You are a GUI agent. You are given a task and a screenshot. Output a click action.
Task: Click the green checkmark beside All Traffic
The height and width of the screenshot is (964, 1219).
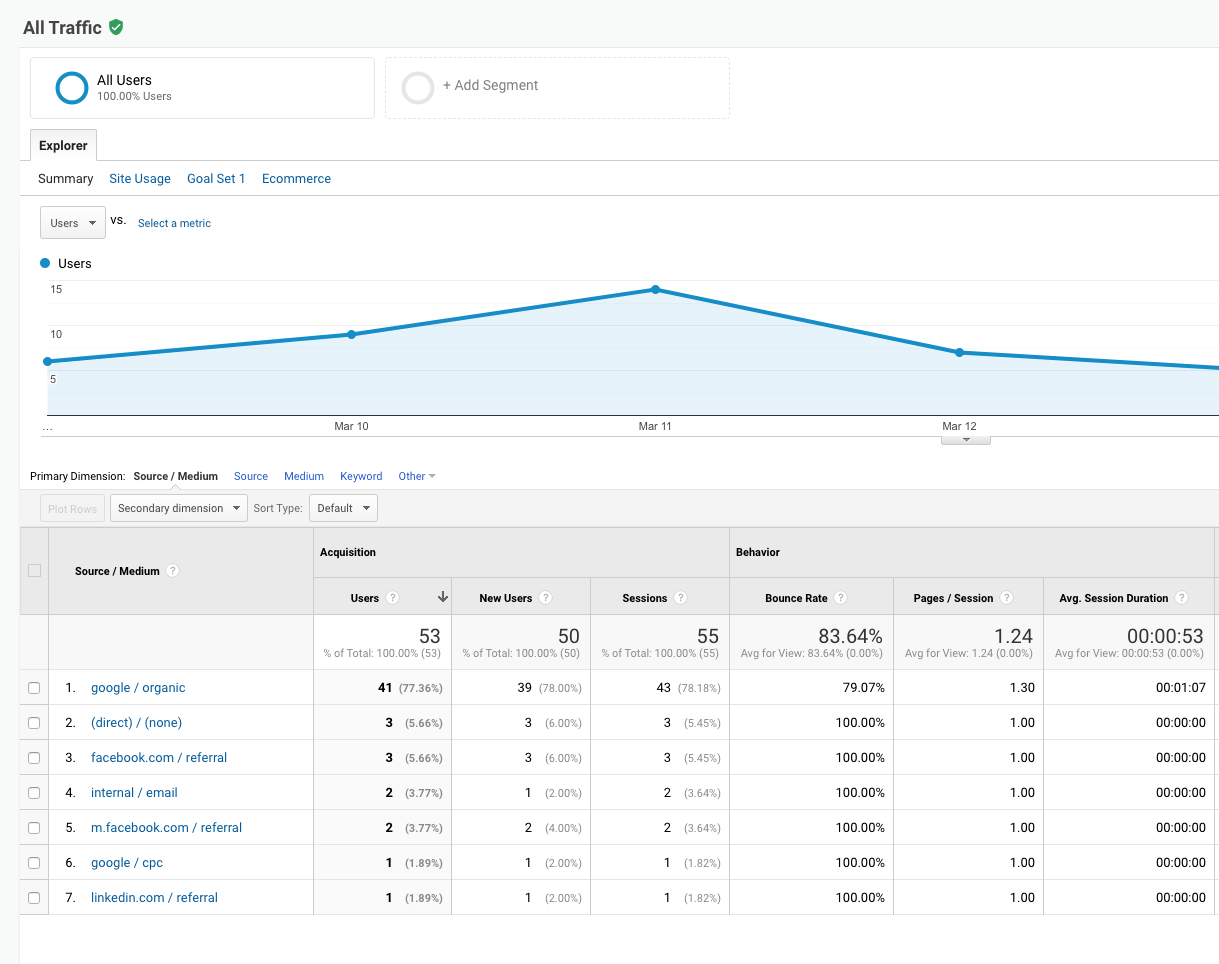[x=116, y=28]
